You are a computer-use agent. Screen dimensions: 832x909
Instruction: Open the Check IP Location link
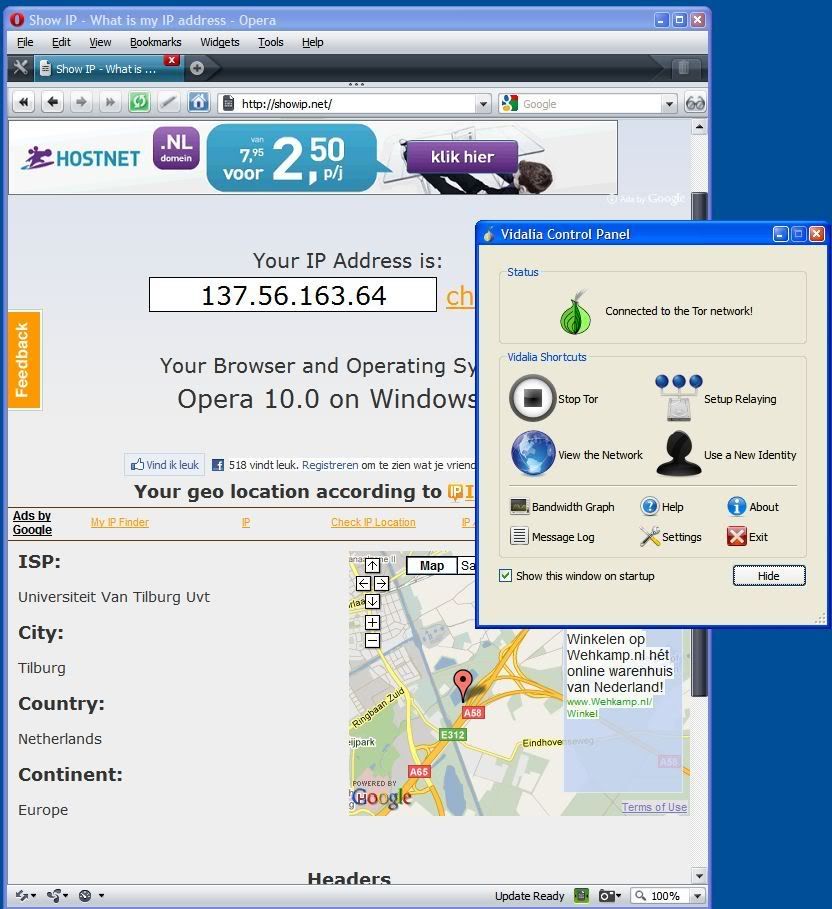tap(373, 522)
